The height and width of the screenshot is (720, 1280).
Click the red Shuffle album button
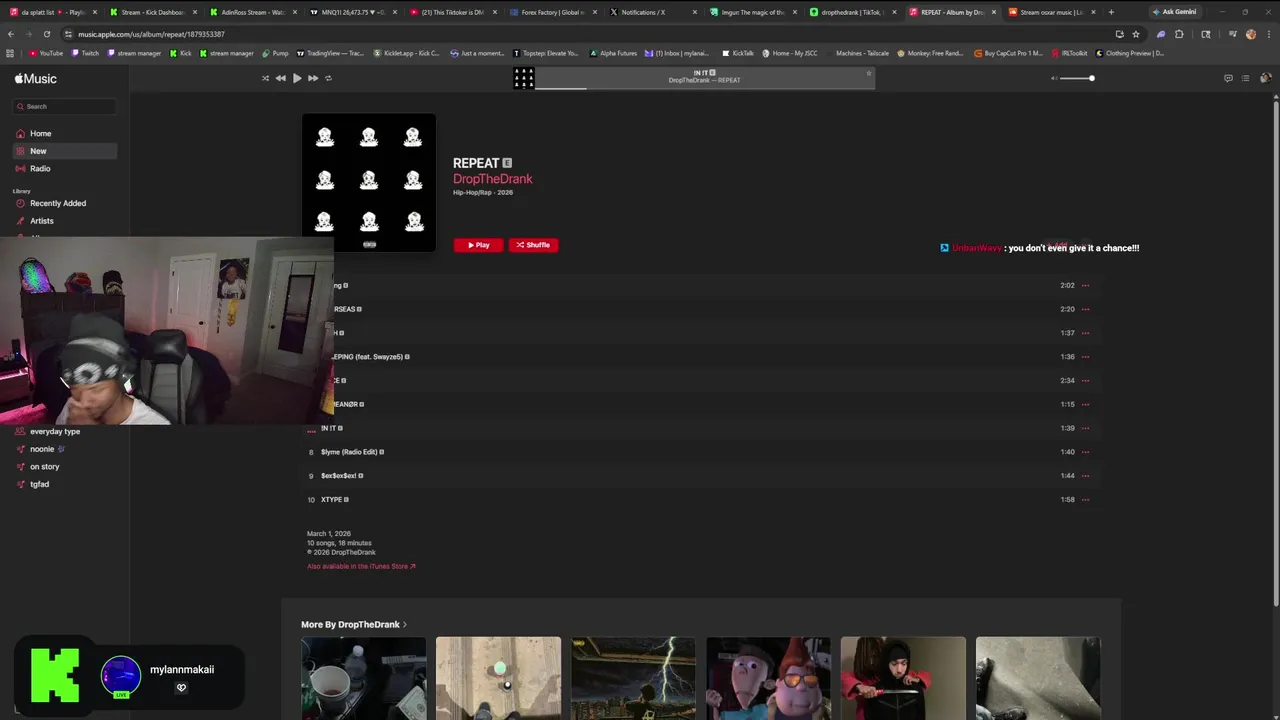point(533,245)
